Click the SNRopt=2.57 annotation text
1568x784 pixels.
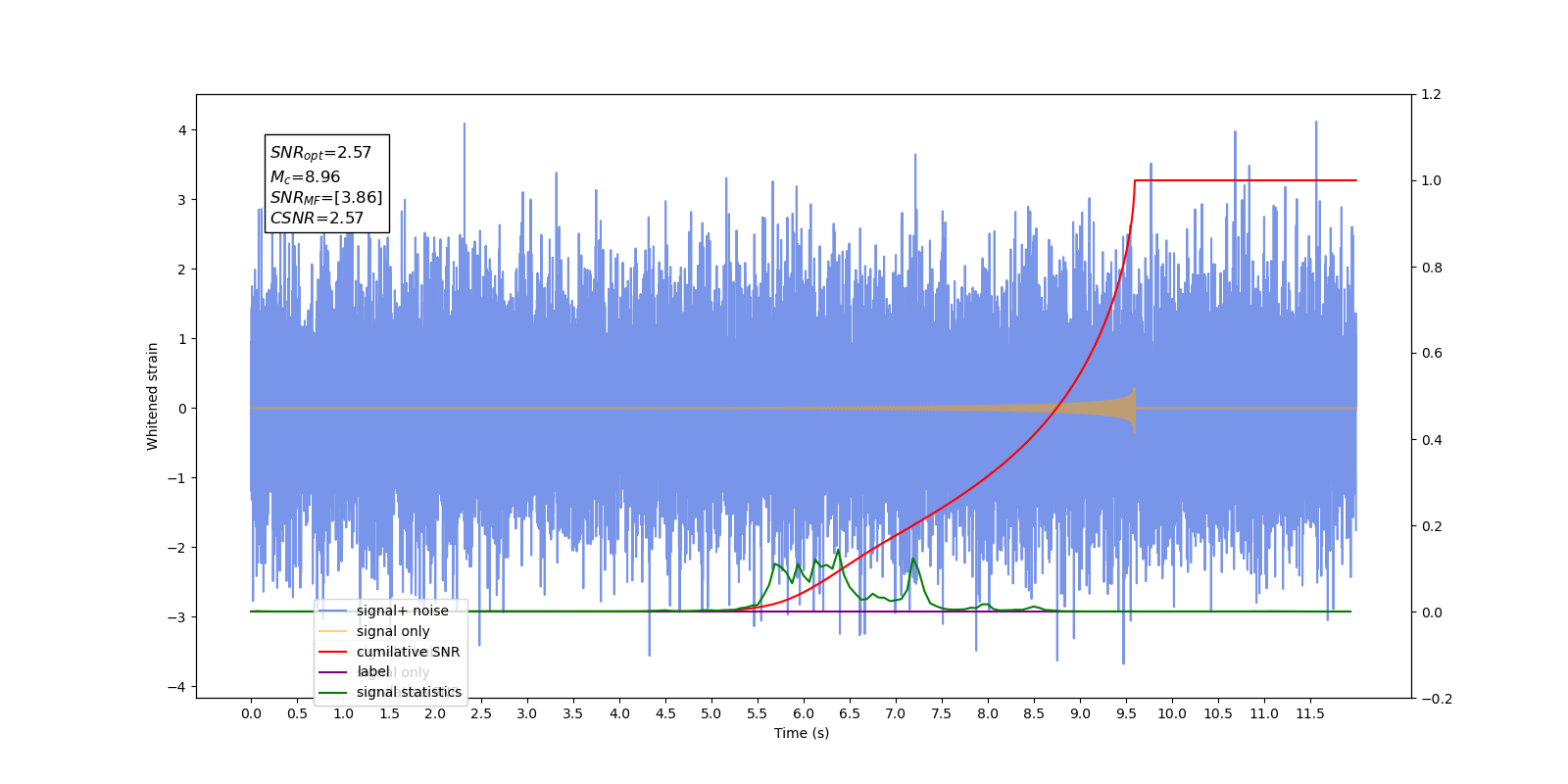320,153
